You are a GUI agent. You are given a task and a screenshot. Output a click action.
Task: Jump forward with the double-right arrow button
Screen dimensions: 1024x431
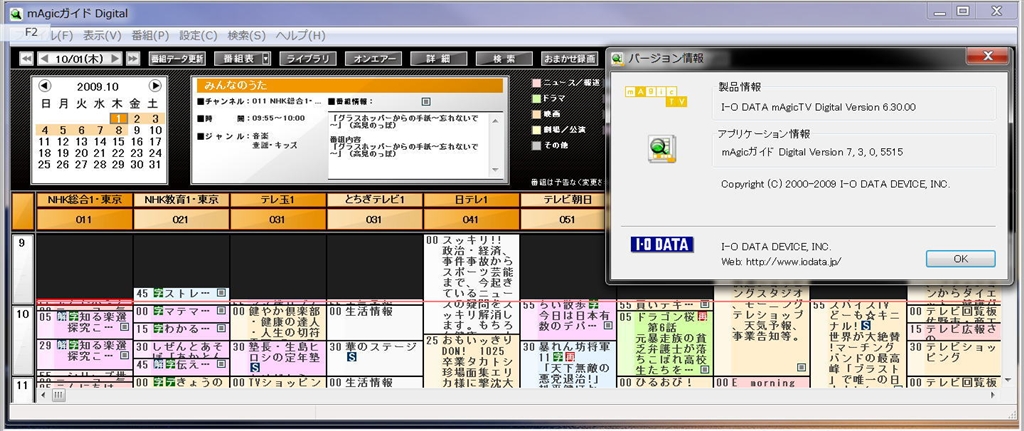tap(133, 59)
